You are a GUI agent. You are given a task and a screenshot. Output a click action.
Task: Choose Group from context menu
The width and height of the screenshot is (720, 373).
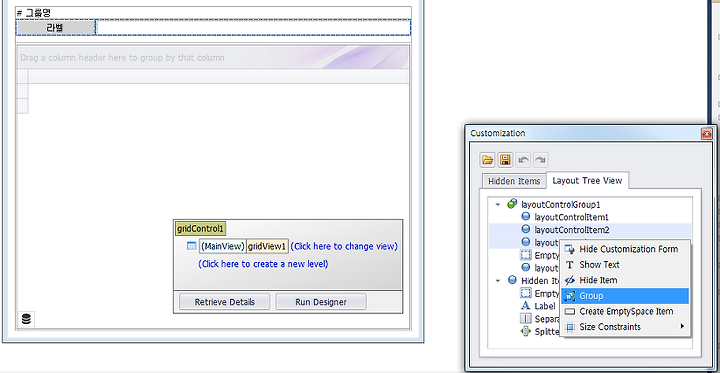tap(625, 296)
